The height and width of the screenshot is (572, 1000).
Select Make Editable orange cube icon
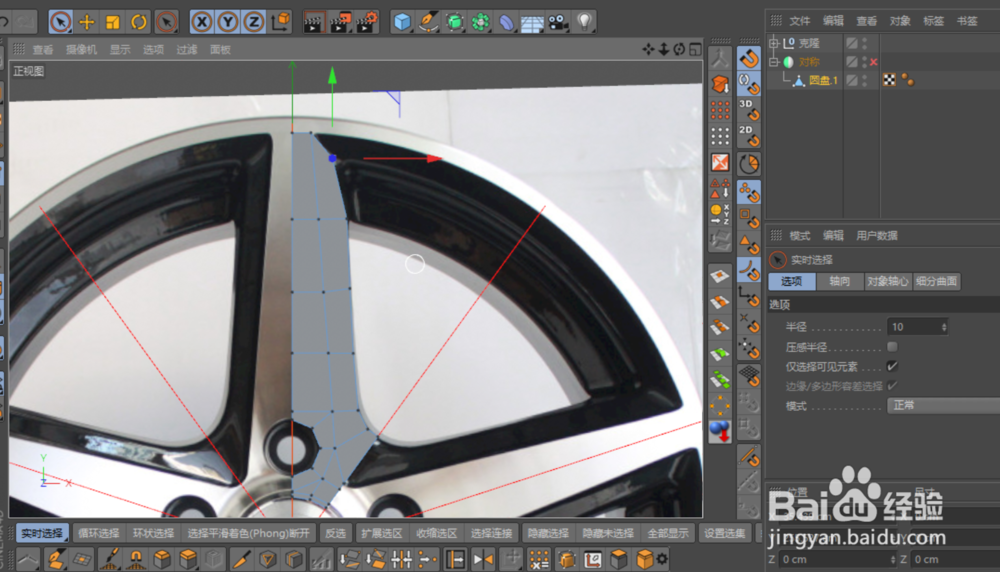[x=720, y=84]
